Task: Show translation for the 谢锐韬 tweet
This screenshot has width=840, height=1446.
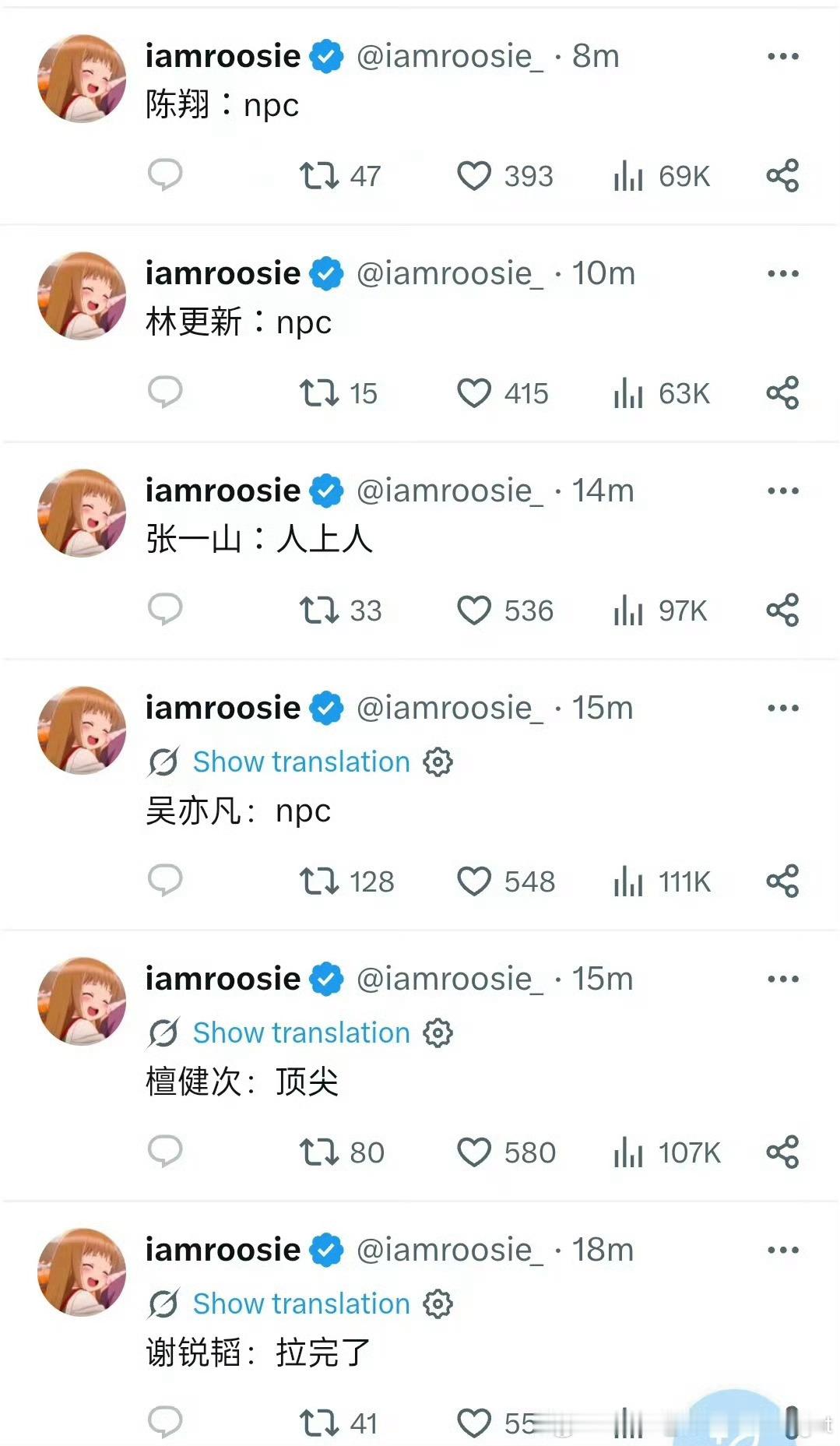Action: pos(301,1304)
